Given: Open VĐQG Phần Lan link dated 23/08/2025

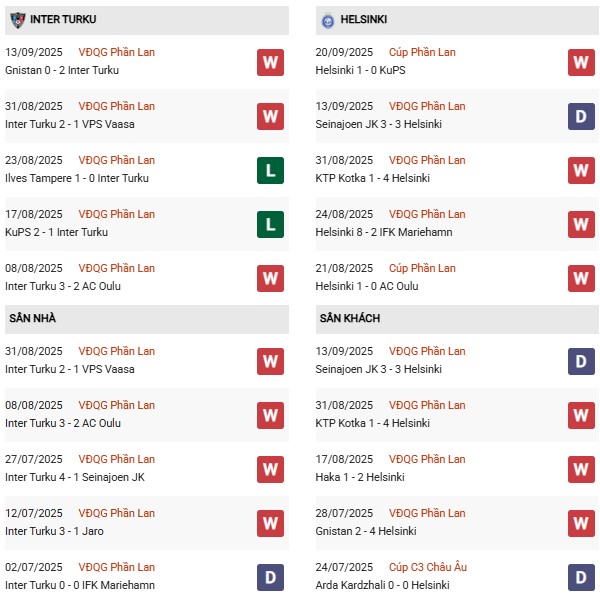Looking at the screenshot, I should 117,160.
